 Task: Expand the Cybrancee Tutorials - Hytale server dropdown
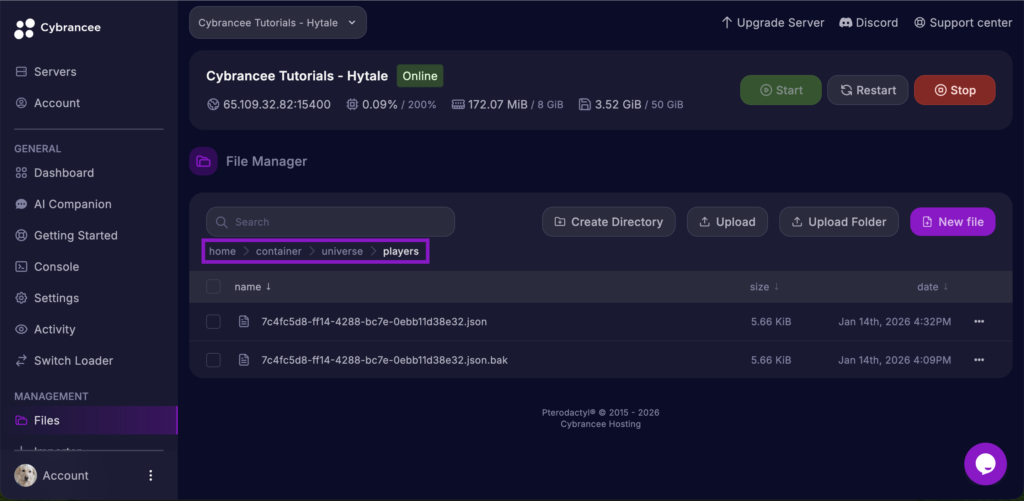tap(278, 23)
